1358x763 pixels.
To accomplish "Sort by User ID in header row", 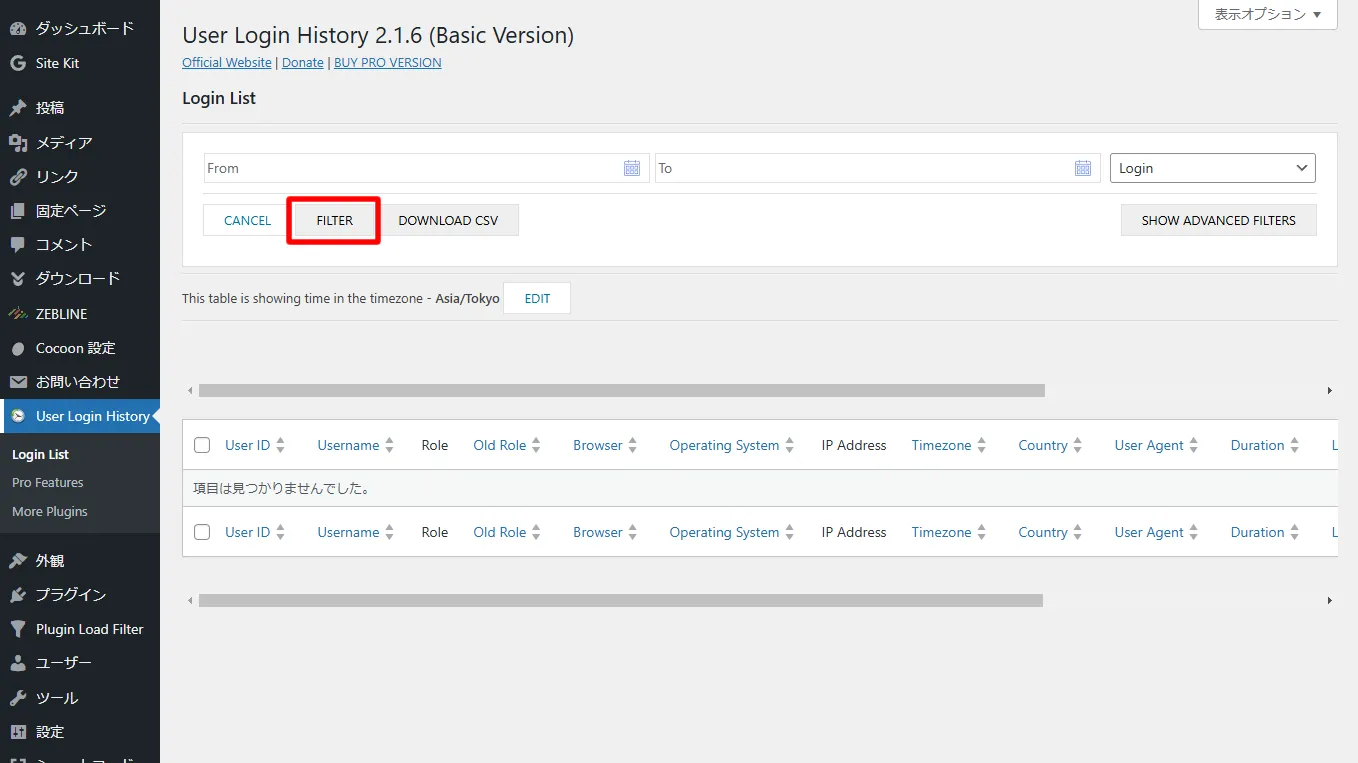I will click(255, 445).
